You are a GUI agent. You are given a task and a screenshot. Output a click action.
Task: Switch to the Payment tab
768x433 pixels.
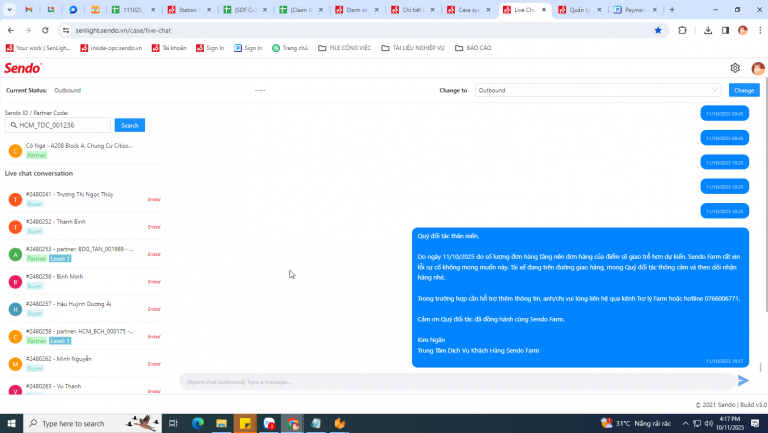tap(636, 9)
